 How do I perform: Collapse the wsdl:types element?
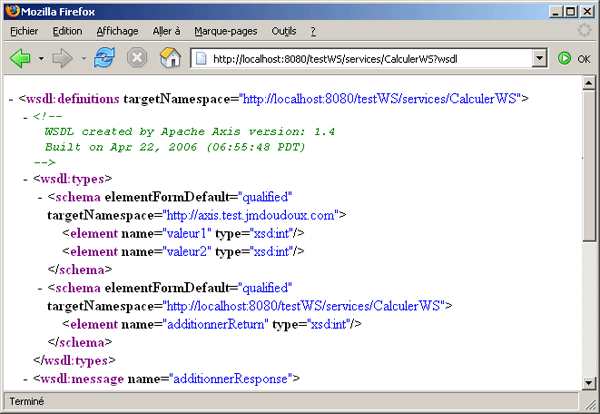point(25,180)
